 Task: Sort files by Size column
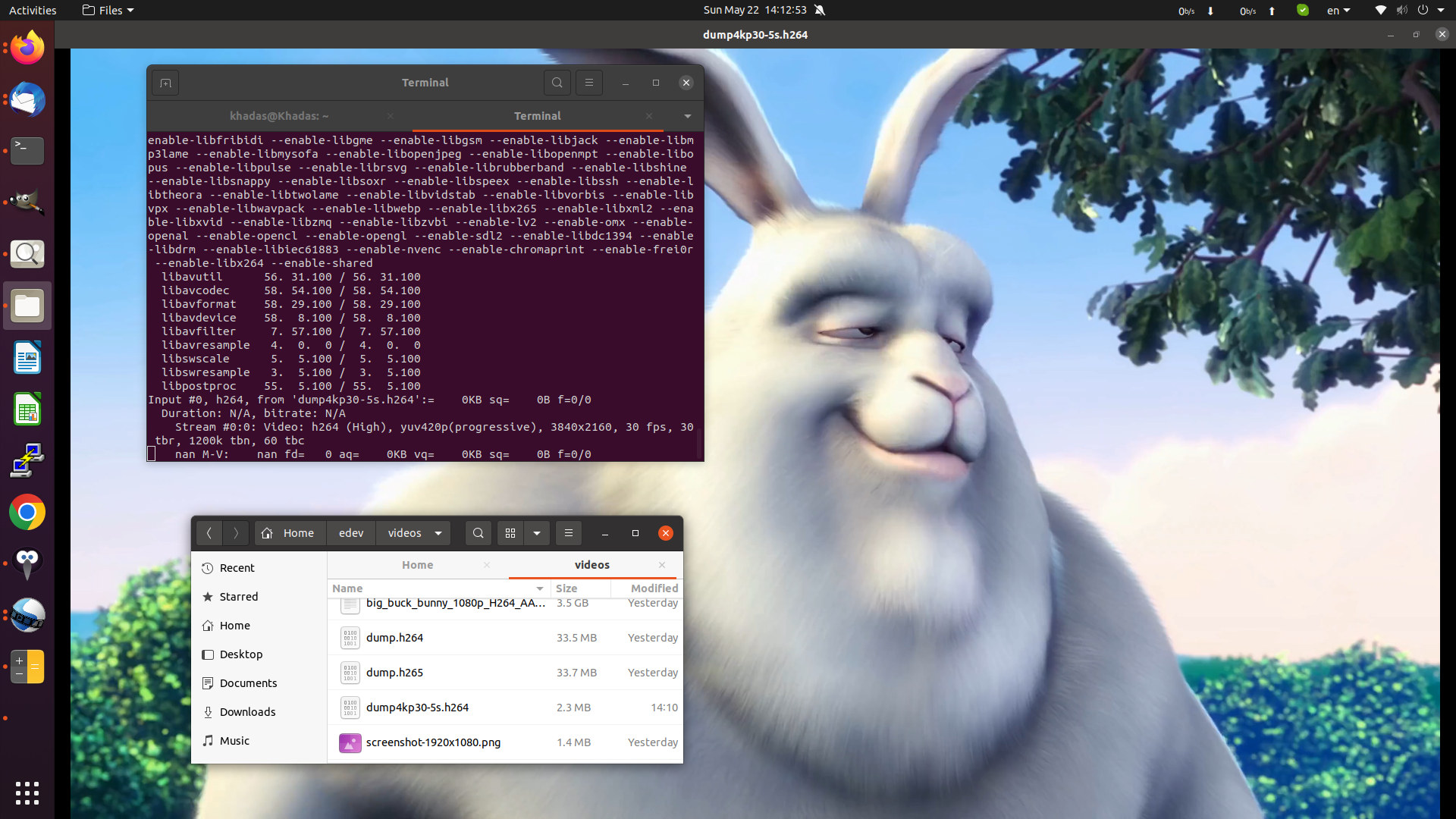coord(580,588)
